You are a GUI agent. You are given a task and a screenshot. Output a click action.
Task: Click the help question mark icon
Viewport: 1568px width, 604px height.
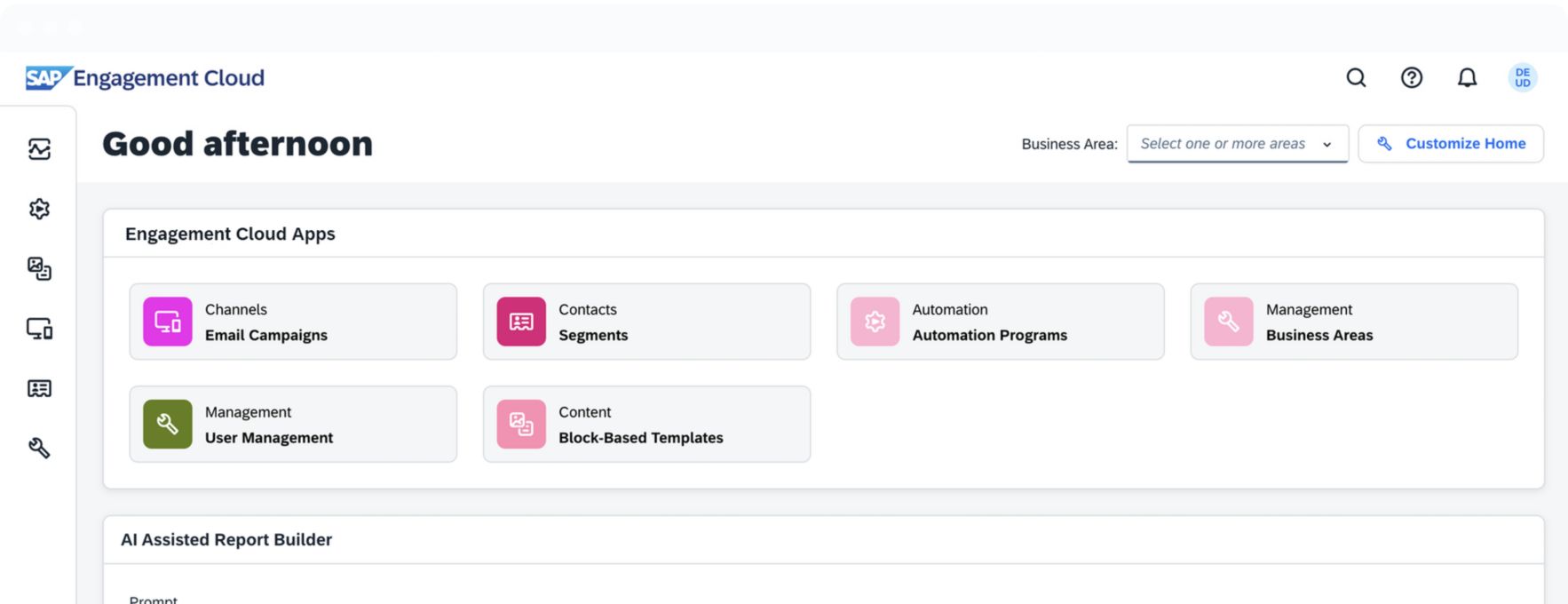1412,78
